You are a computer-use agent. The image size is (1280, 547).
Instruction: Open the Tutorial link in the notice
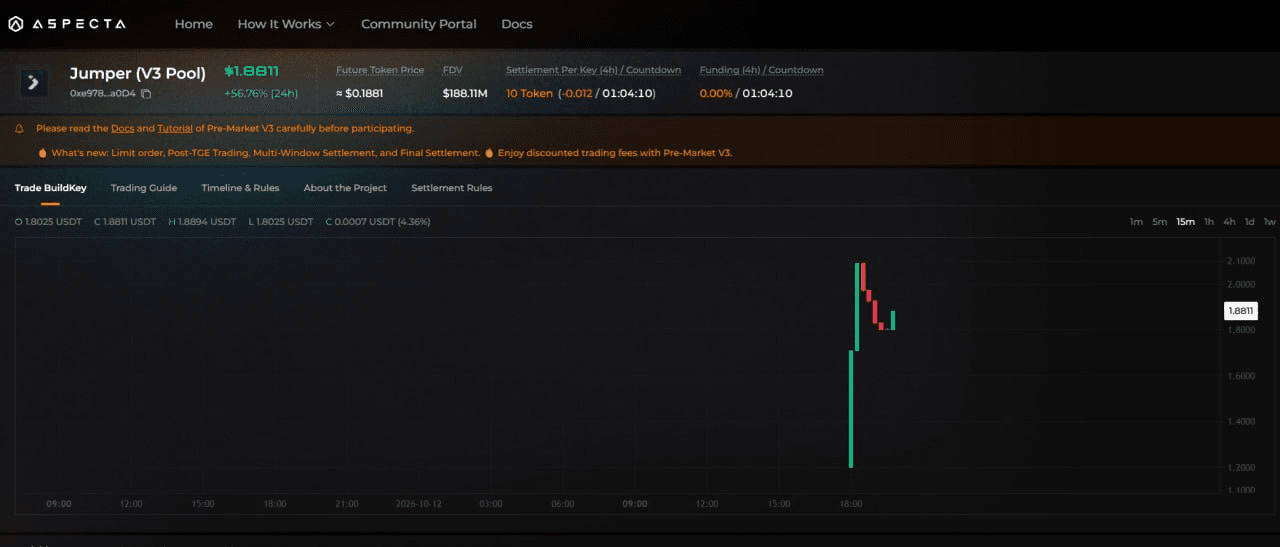175,129
